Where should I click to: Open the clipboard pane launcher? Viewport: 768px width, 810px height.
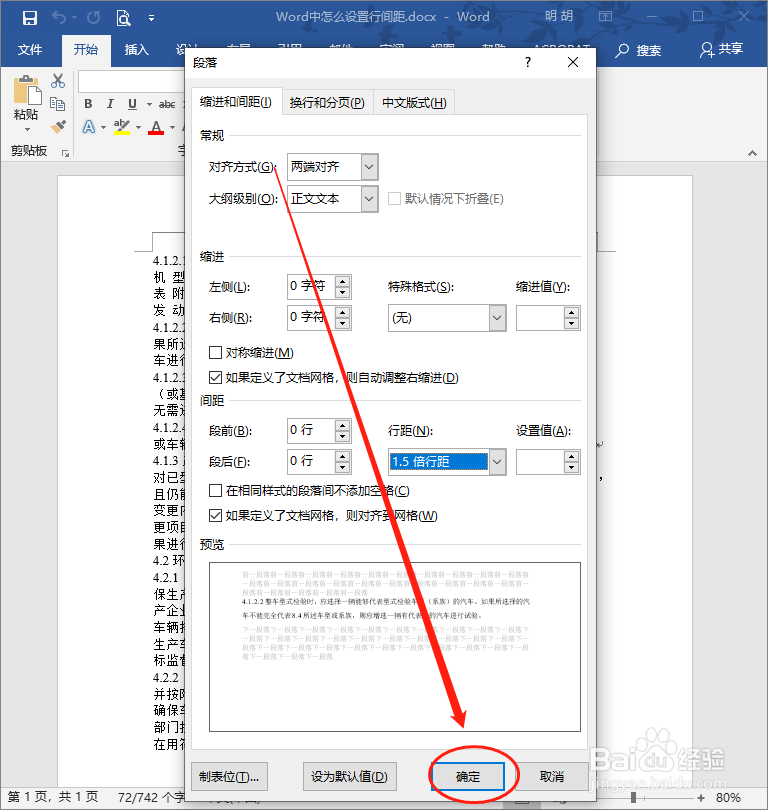point(66,153)
